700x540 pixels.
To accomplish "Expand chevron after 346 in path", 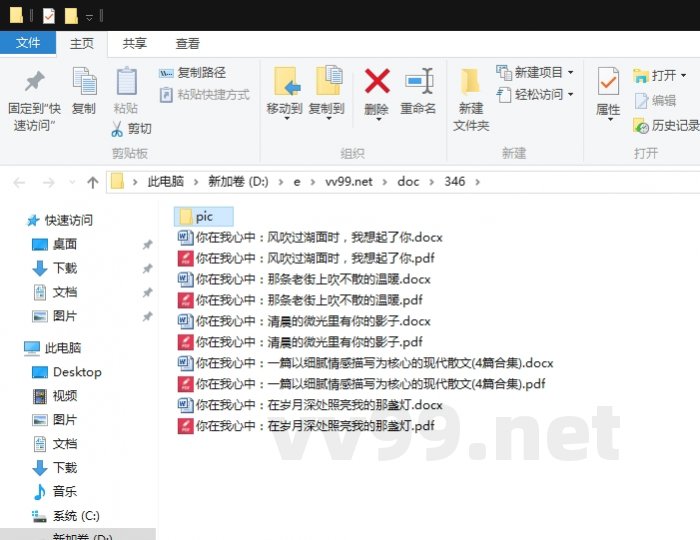I will click(x=478, y=182).
